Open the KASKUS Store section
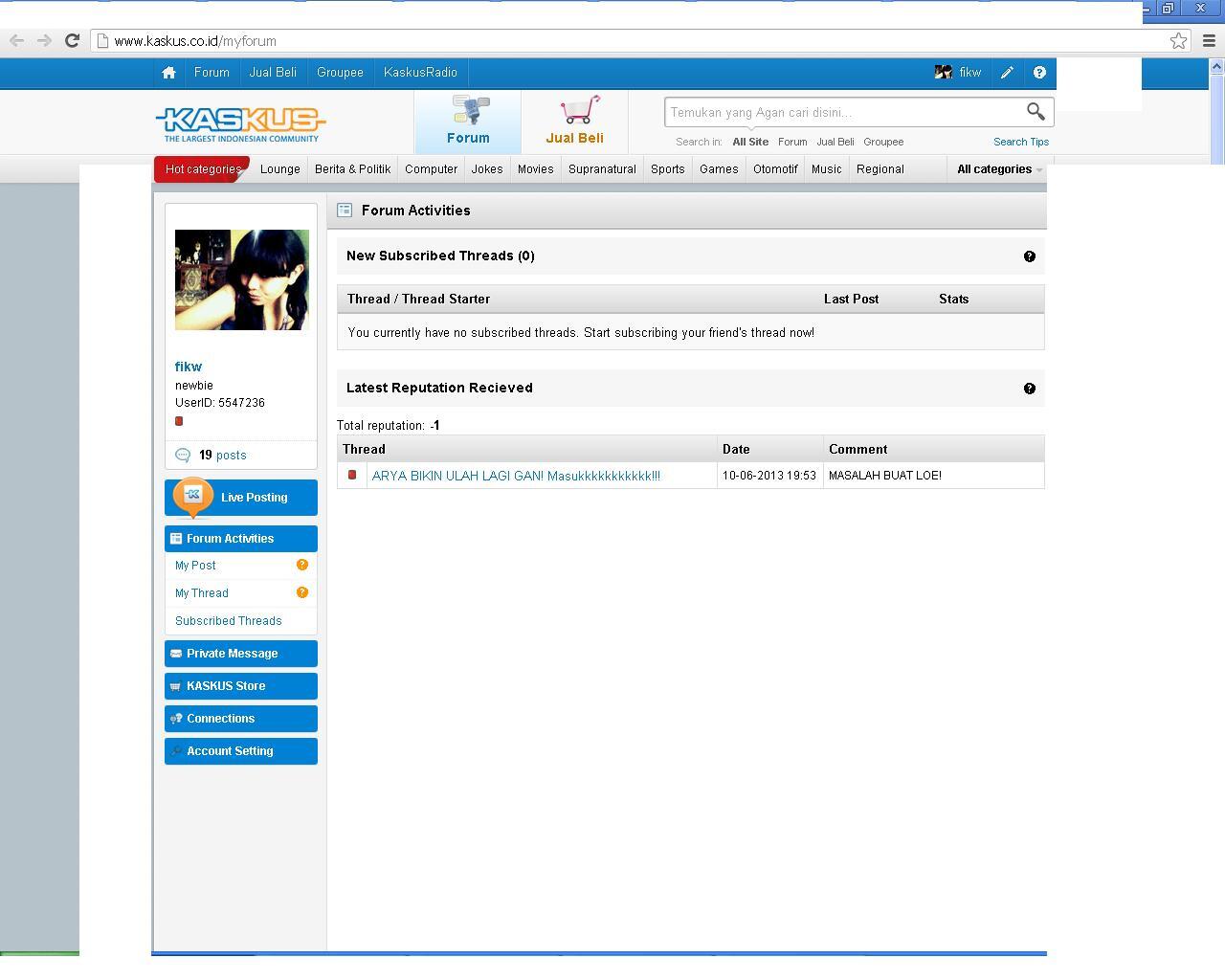This screenshot has width=1225, height=980. point(241,686)
